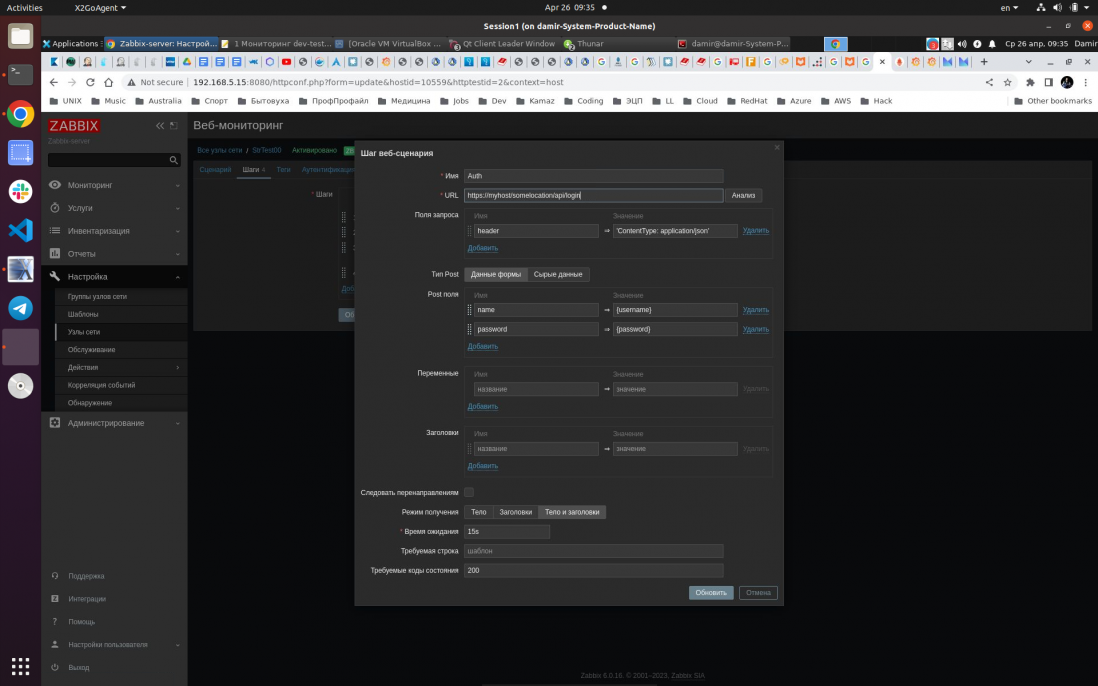Viewport: 1098px width, 686px height.
Task: Open Шаблоны in the configuration menu
Action: tap(83, 314)
